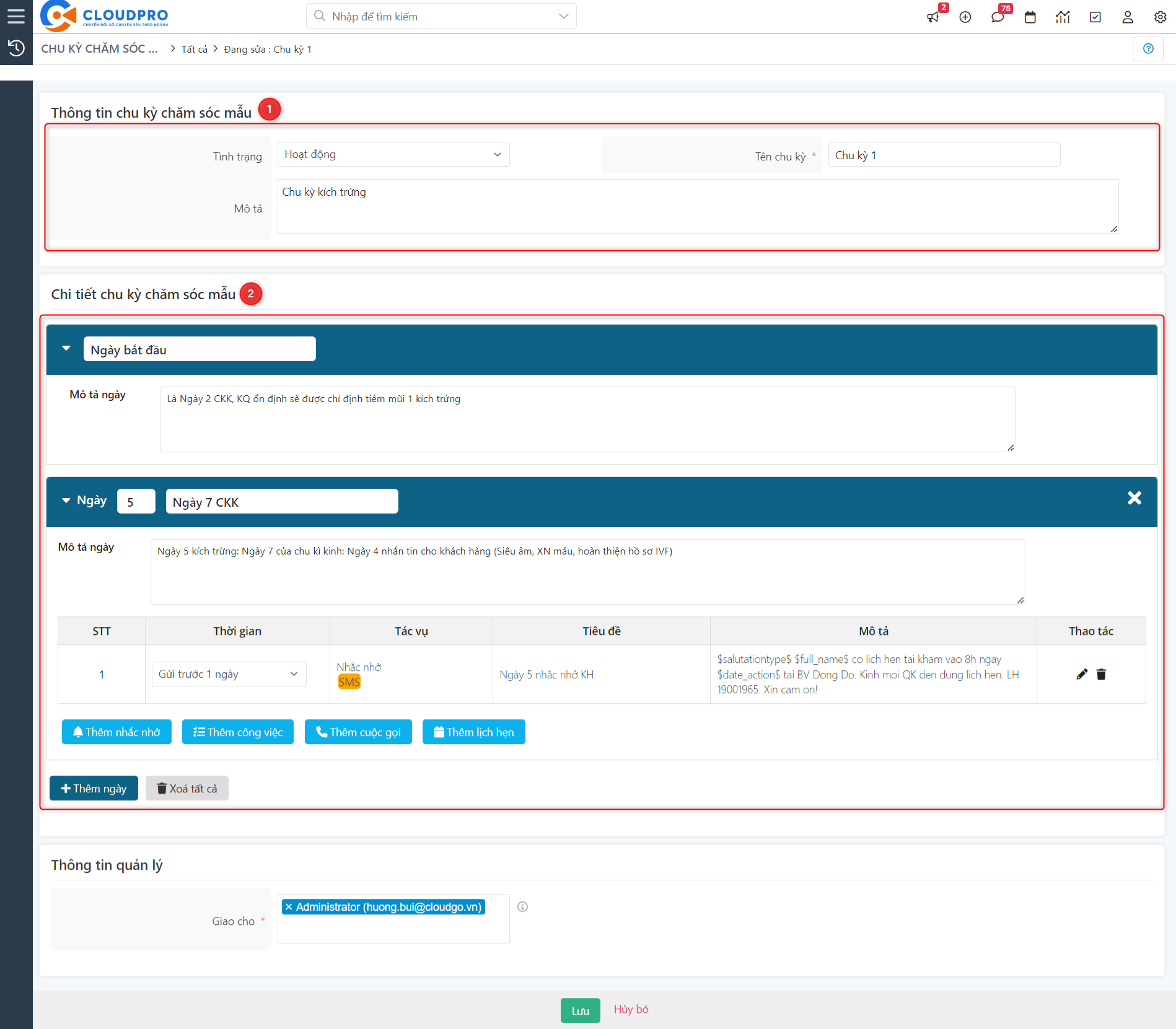The width and height of the screenshot is (1176, 1029).
Task: Open the recent history icon in sidebar
Action: click(16, 48)
